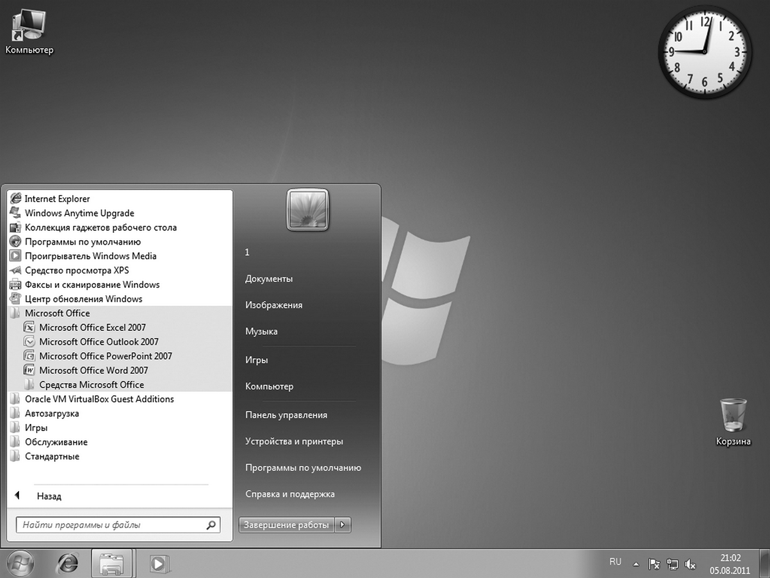770x578 pixels.
Task: Click the Recycle Bin (Корзина) desktop icon
Action: (x=733, y=421)
